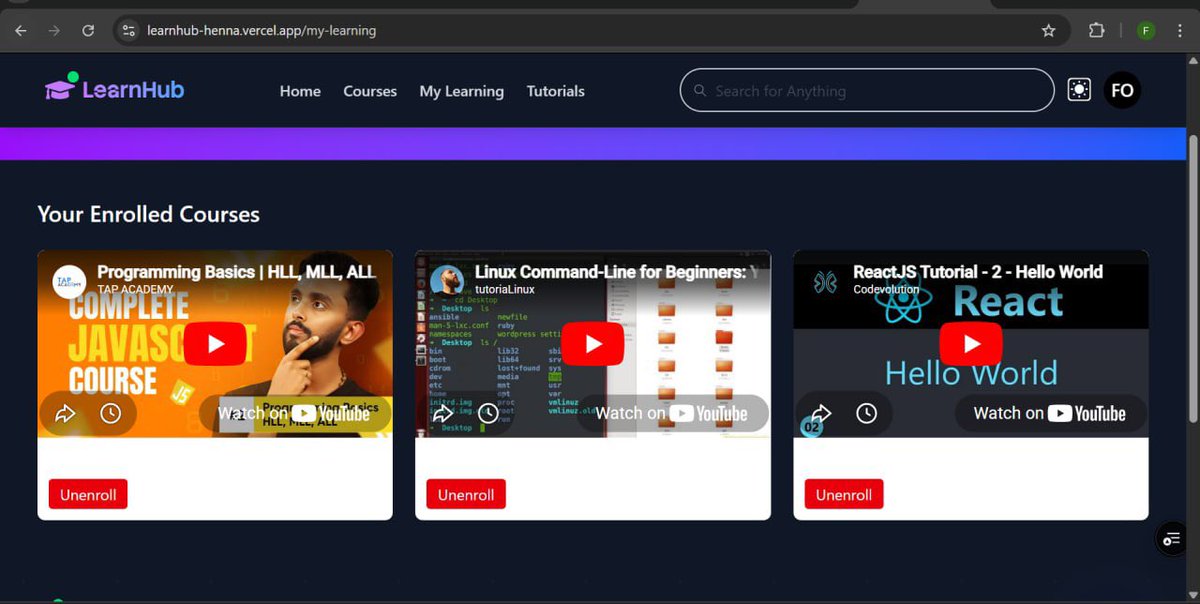
Task: Click the TAP Academy channel avatar
Action: point(69,281)
